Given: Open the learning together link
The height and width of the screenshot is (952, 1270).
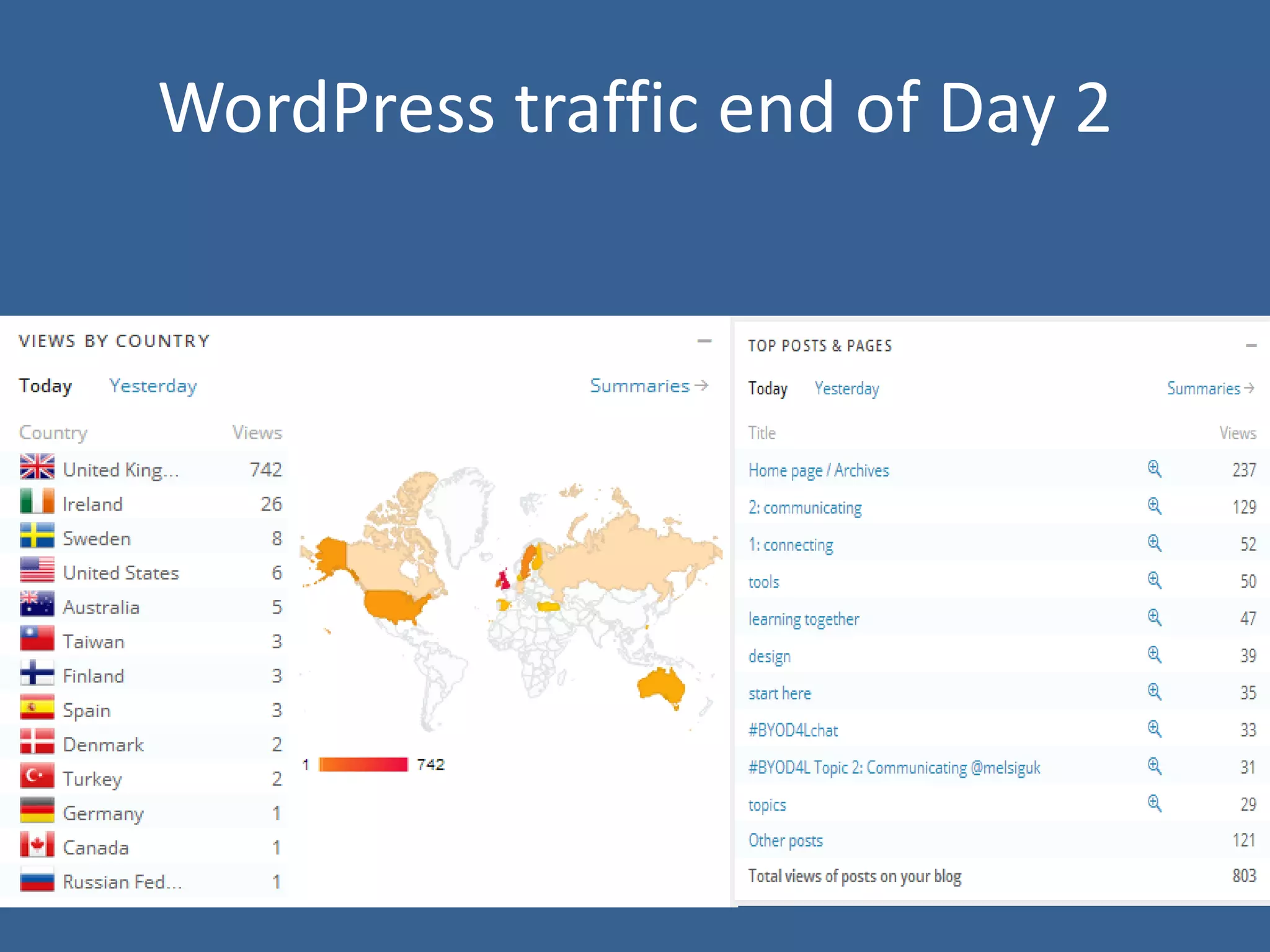Looking at the screenshot, I should pyautogui.click(x=804, y=619).
